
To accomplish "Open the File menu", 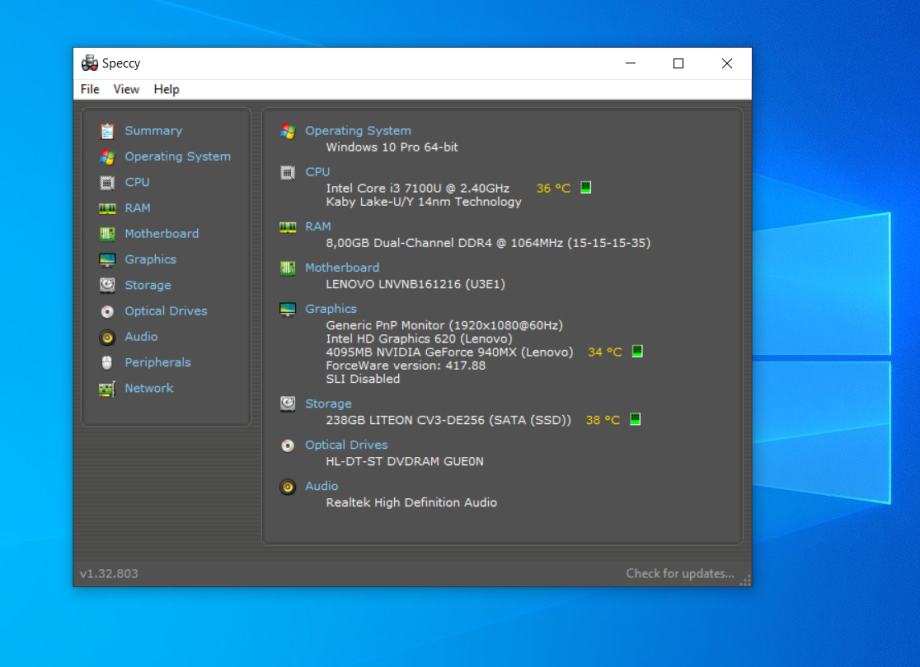I will point(90,89).
